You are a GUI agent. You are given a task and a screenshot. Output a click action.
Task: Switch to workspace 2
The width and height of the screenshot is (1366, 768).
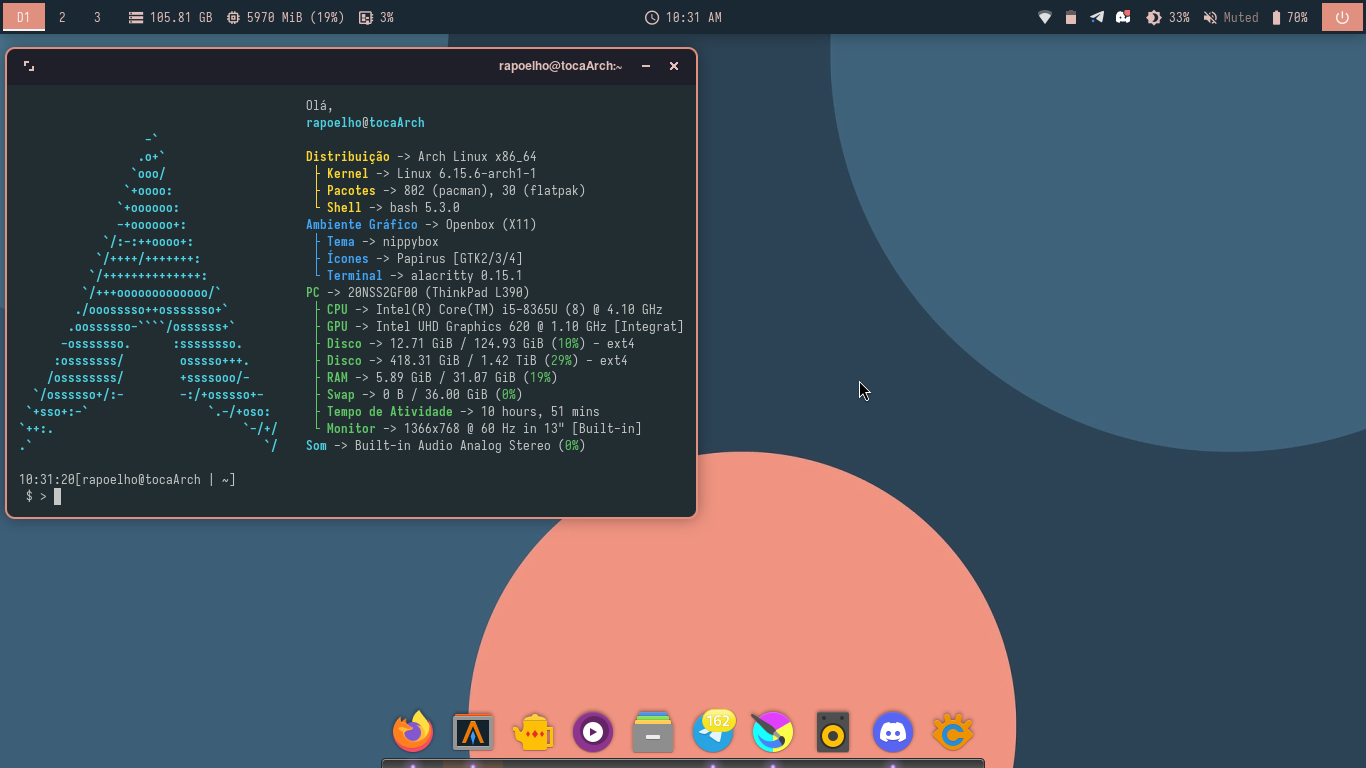(62, 17)
